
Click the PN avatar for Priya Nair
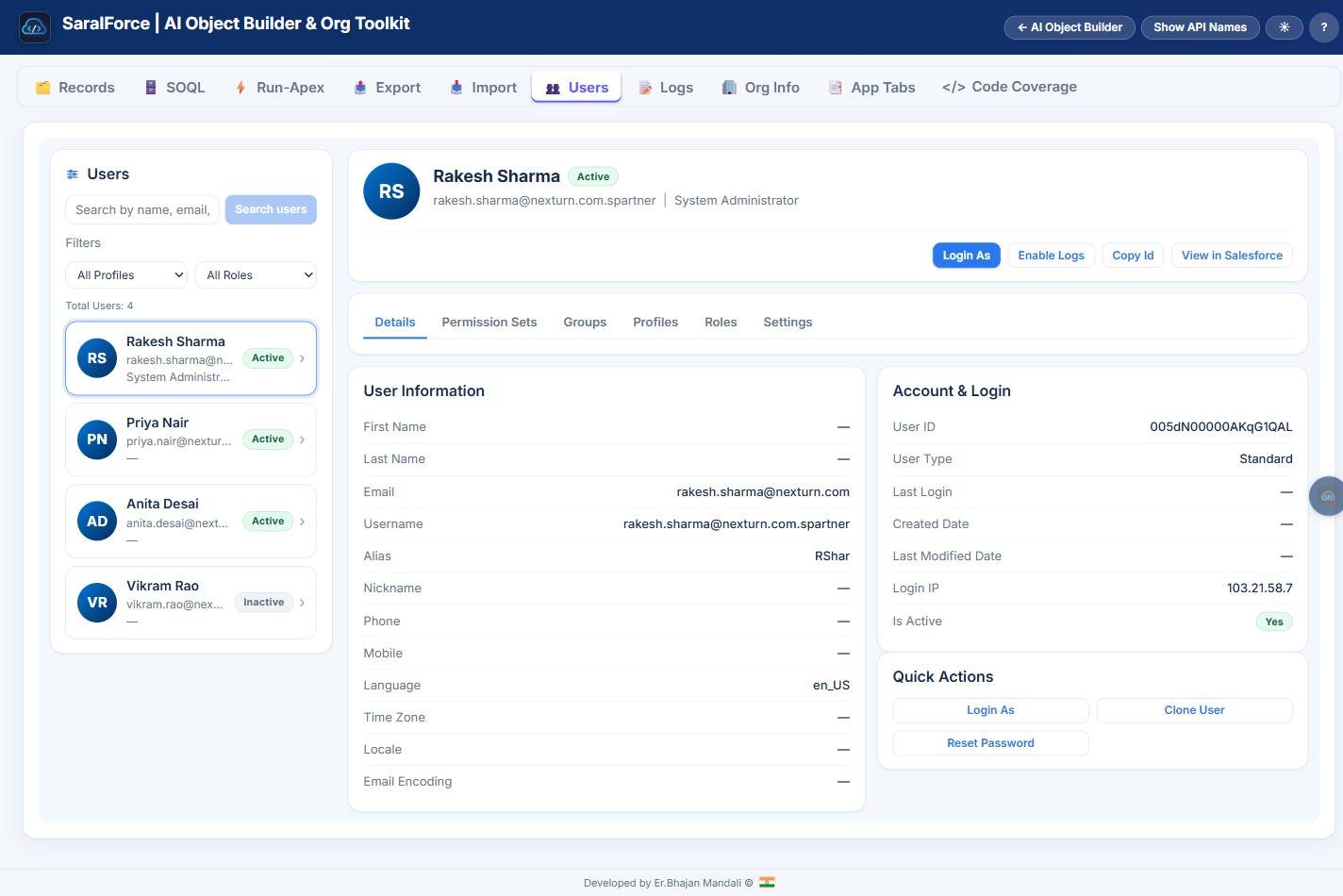pyautogui.click(x=97, y=440)
